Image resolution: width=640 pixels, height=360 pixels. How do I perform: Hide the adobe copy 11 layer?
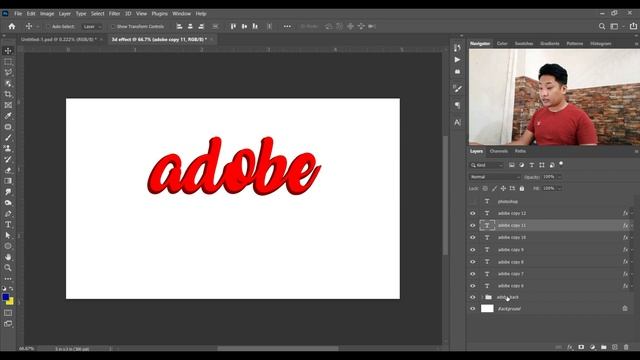coord(473,225)
